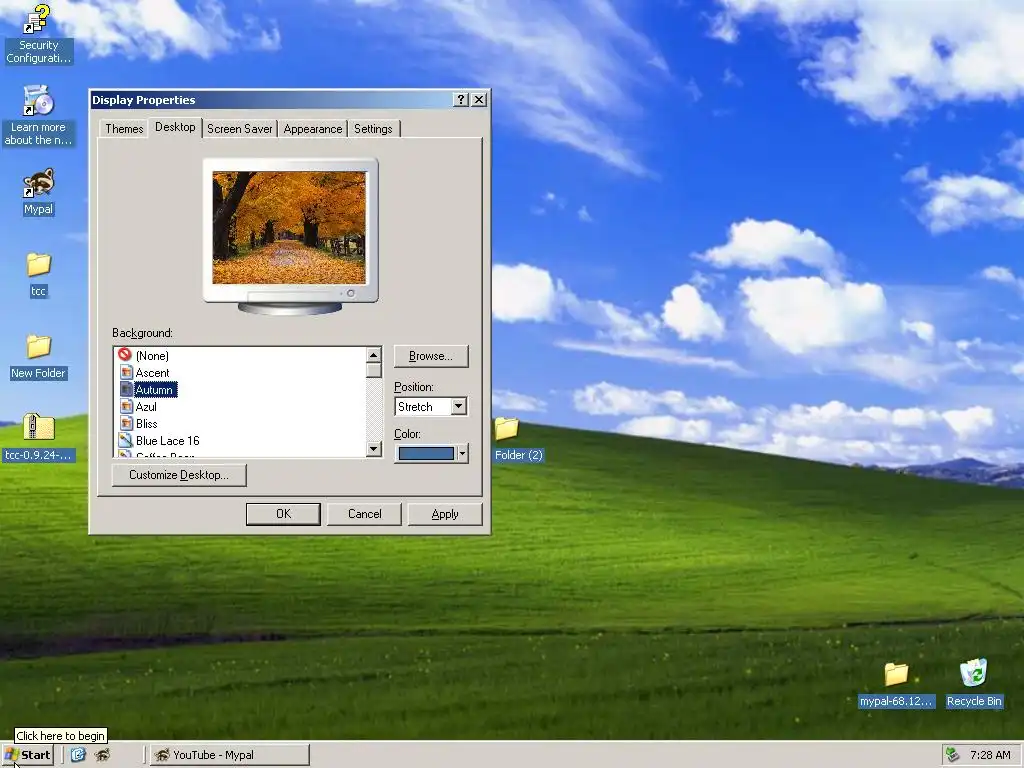Screen dimensions: 1024x768
Task: Click the background list scrollbar thumb
Action: (374, 370)
